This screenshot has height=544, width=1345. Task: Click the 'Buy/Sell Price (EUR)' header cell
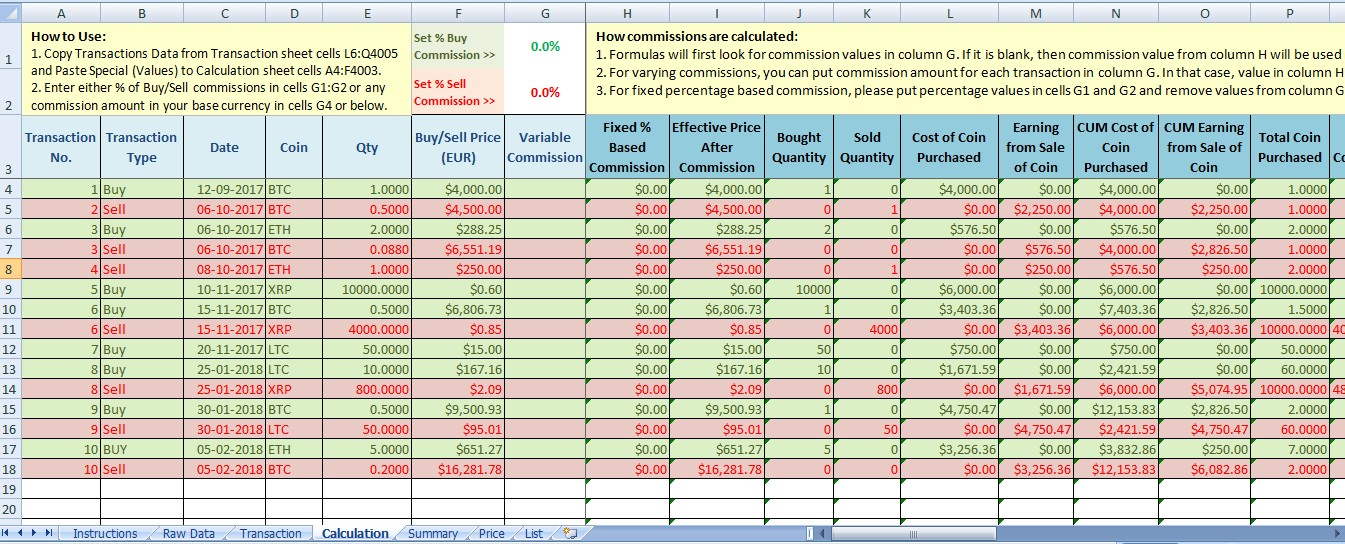tap(457, 147)
